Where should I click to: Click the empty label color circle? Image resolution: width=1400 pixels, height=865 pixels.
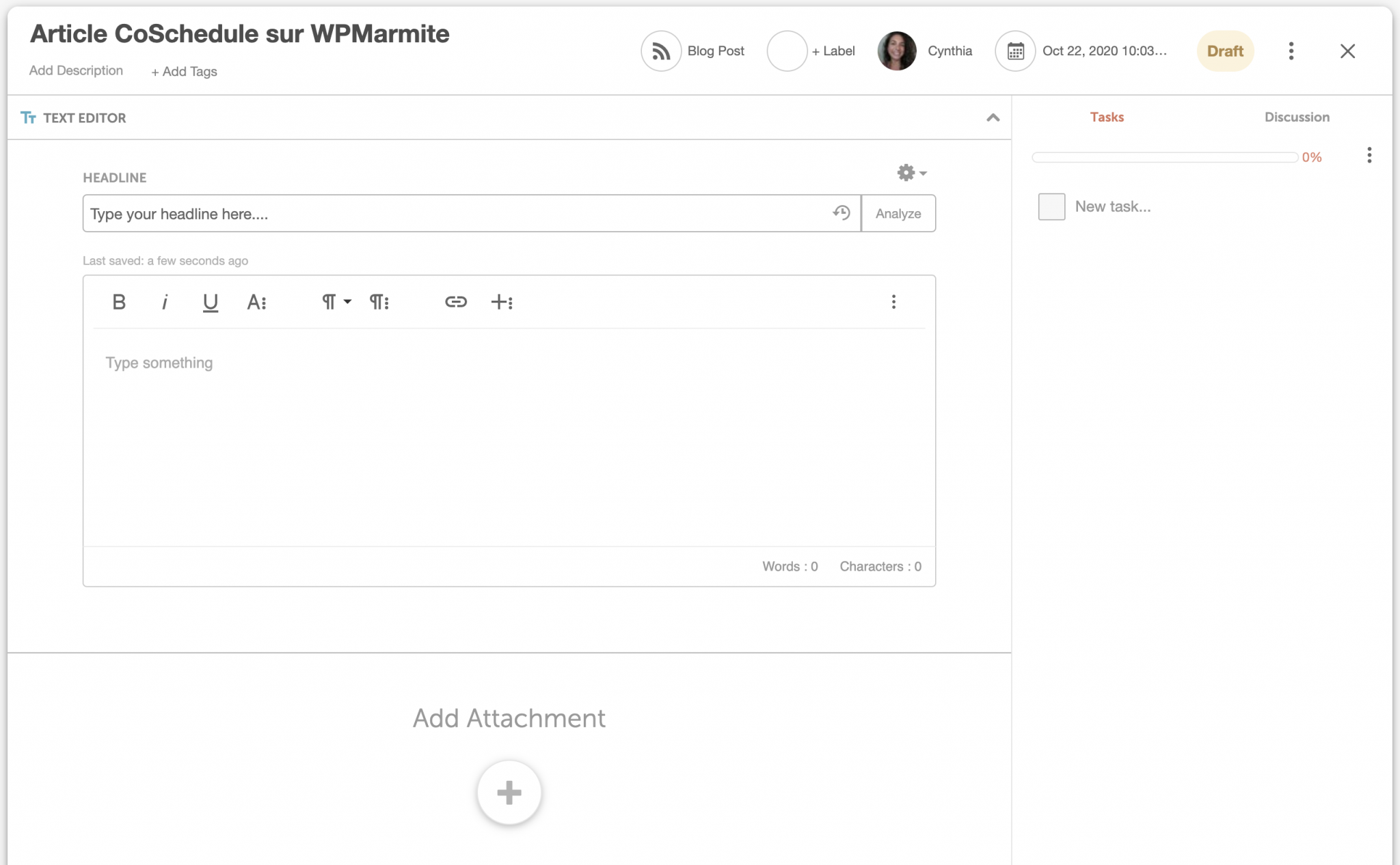(787, 51)
